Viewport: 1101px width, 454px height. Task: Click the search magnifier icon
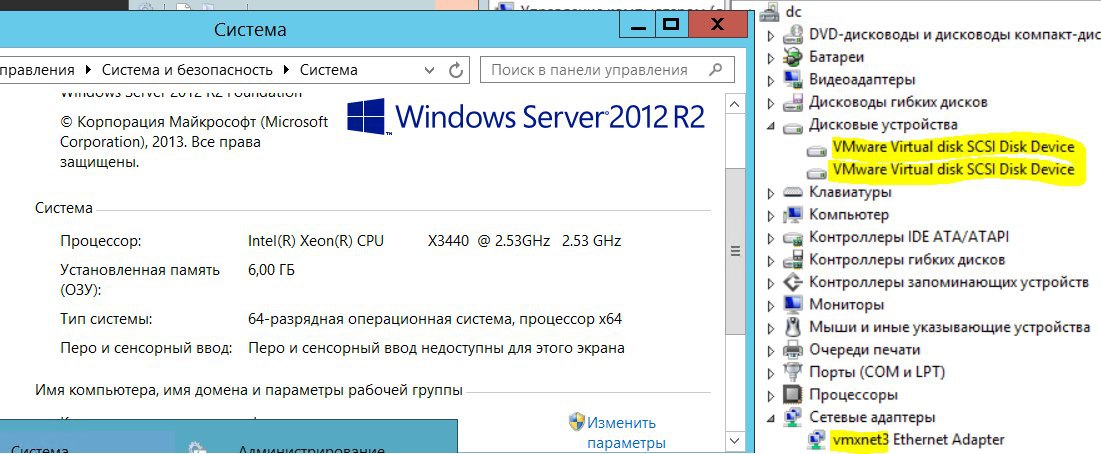click(716, 69)
